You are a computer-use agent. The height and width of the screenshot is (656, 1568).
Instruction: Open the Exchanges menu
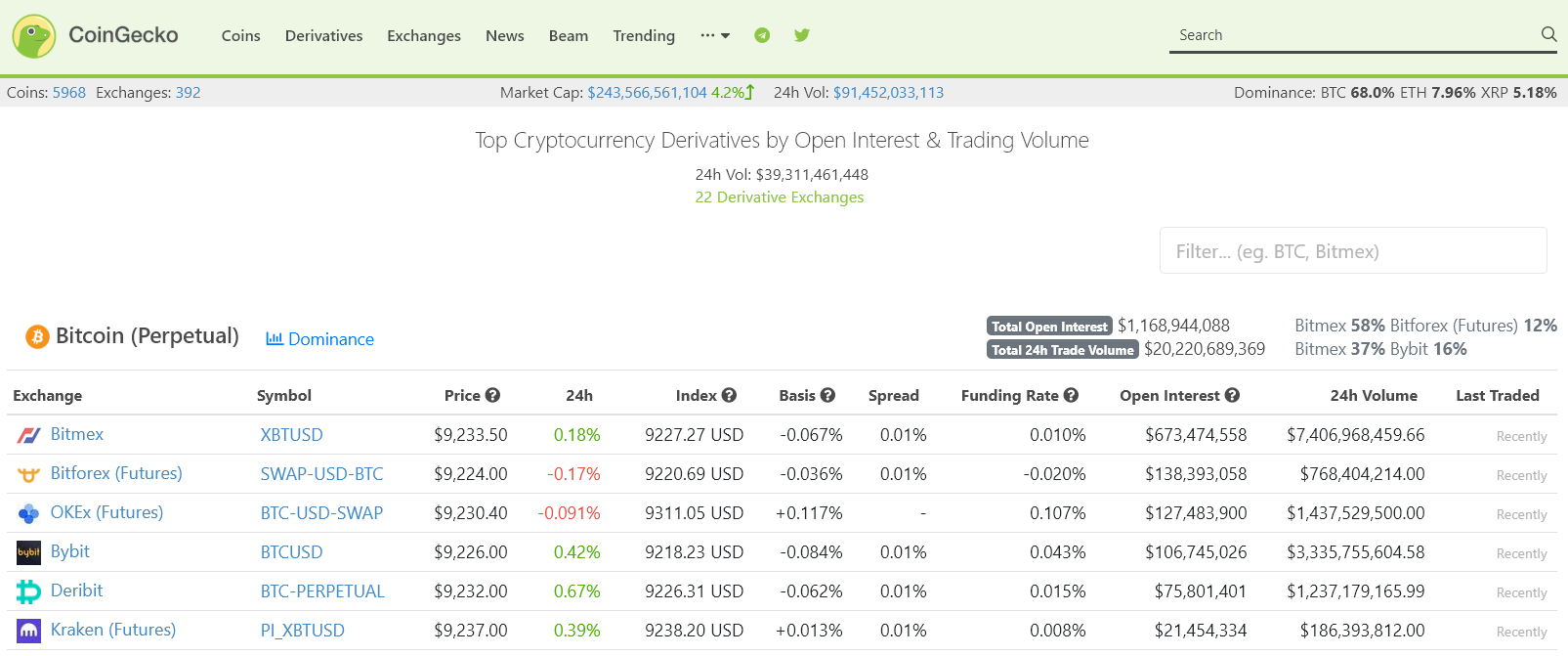pos(424,35)
